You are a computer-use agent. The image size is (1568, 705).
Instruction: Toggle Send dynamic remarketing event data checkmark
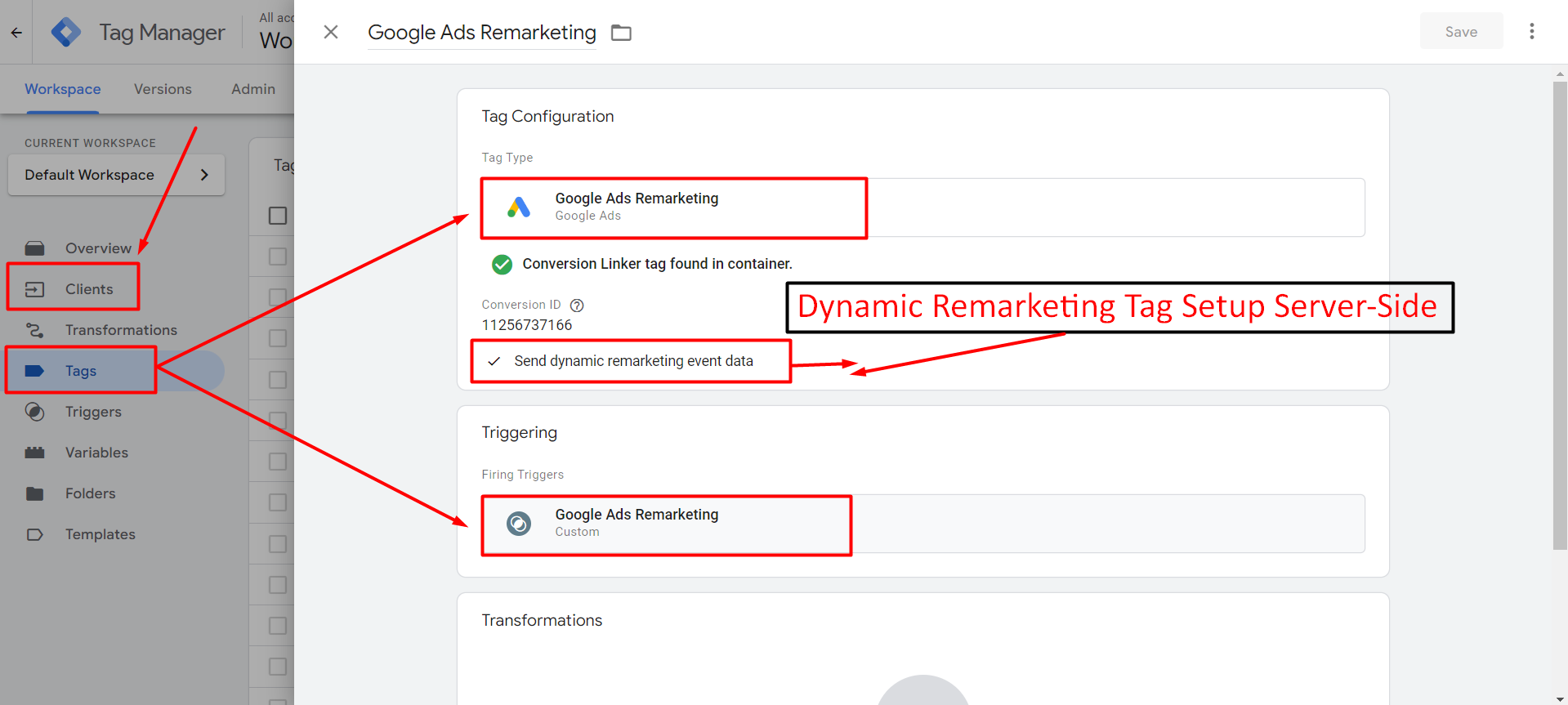pos(494,361)
